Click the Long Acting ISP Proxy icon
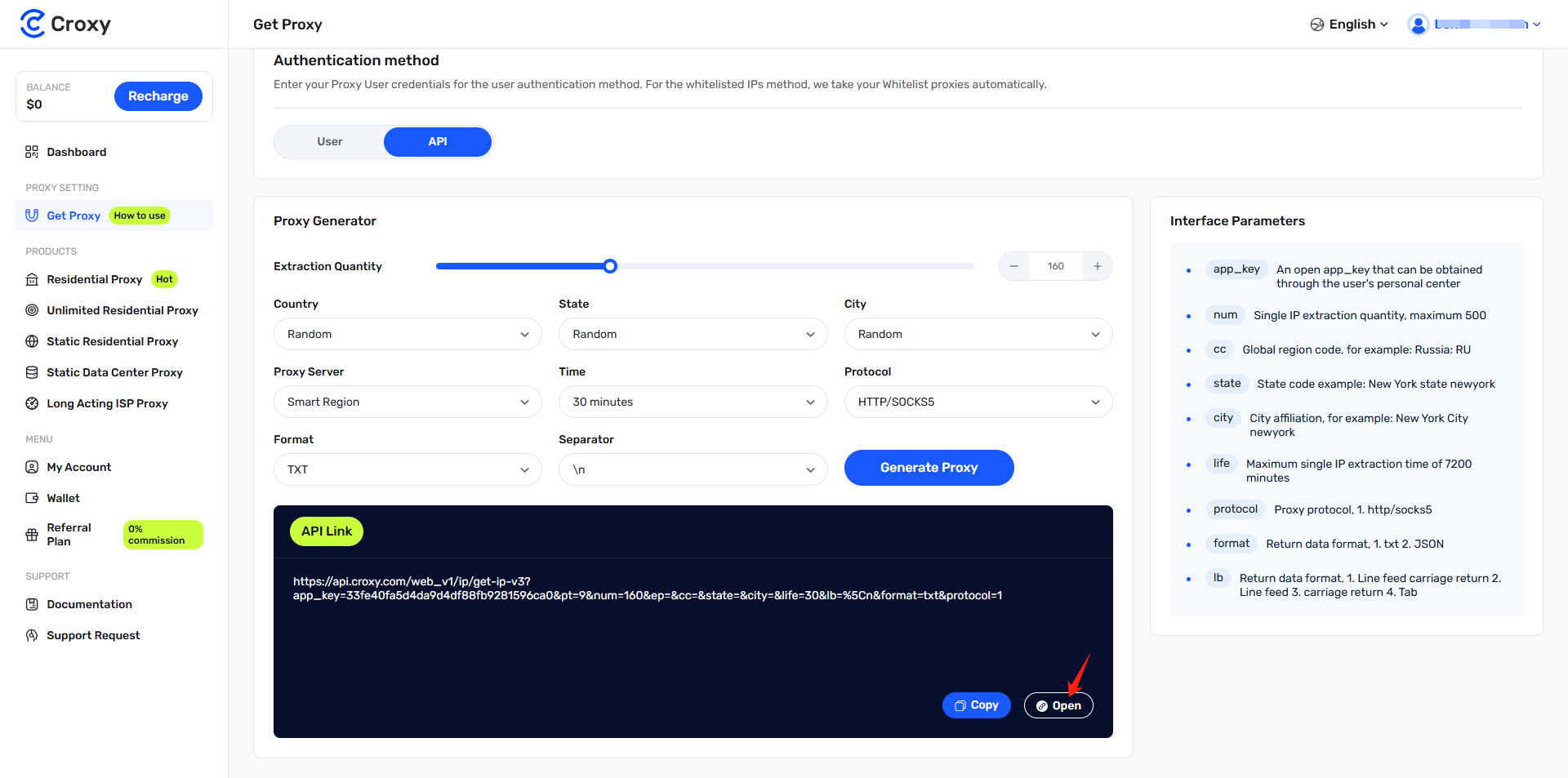 32,403
